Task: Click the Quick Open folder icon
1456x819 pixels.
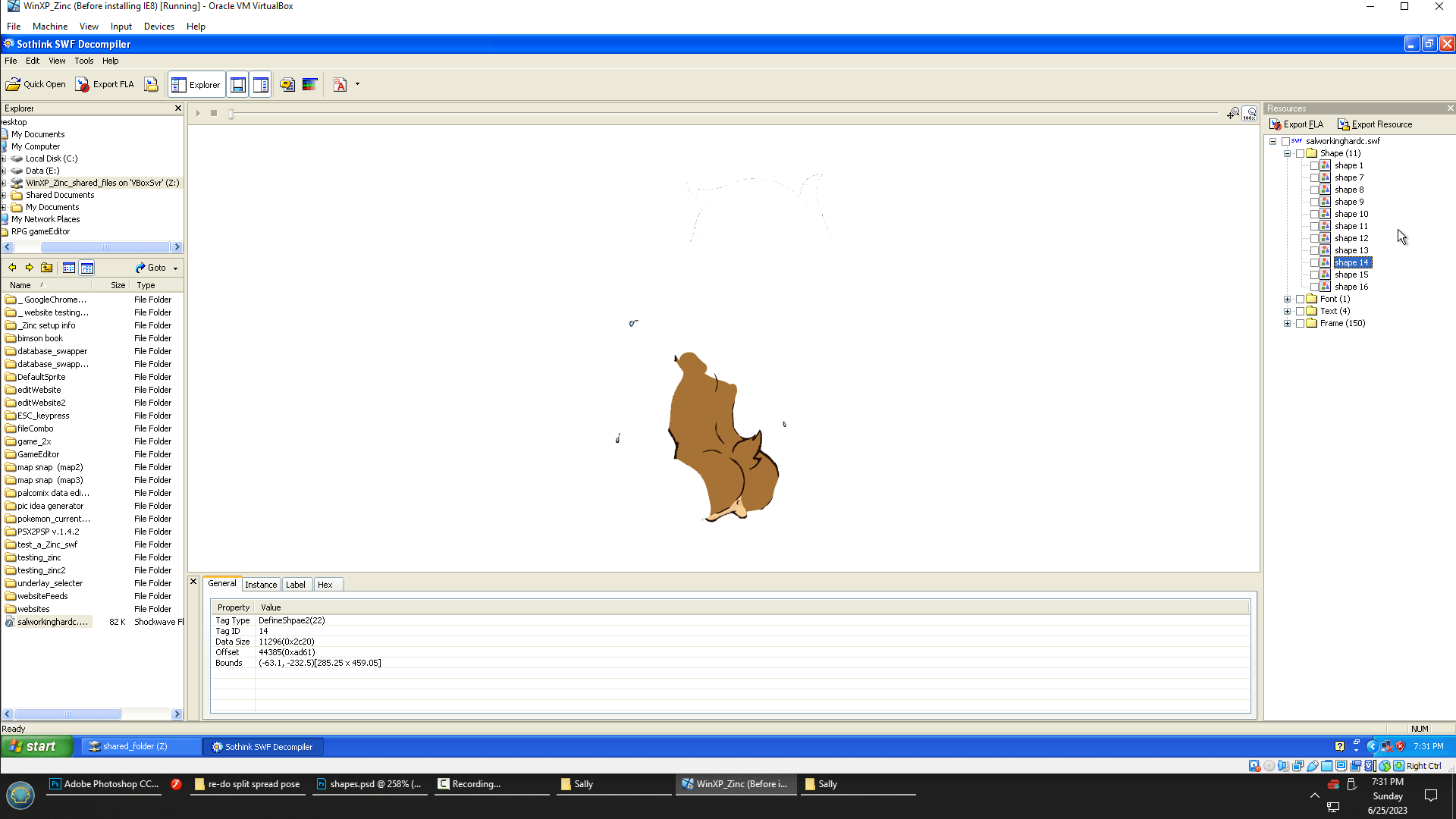Action: pos(13,84)
